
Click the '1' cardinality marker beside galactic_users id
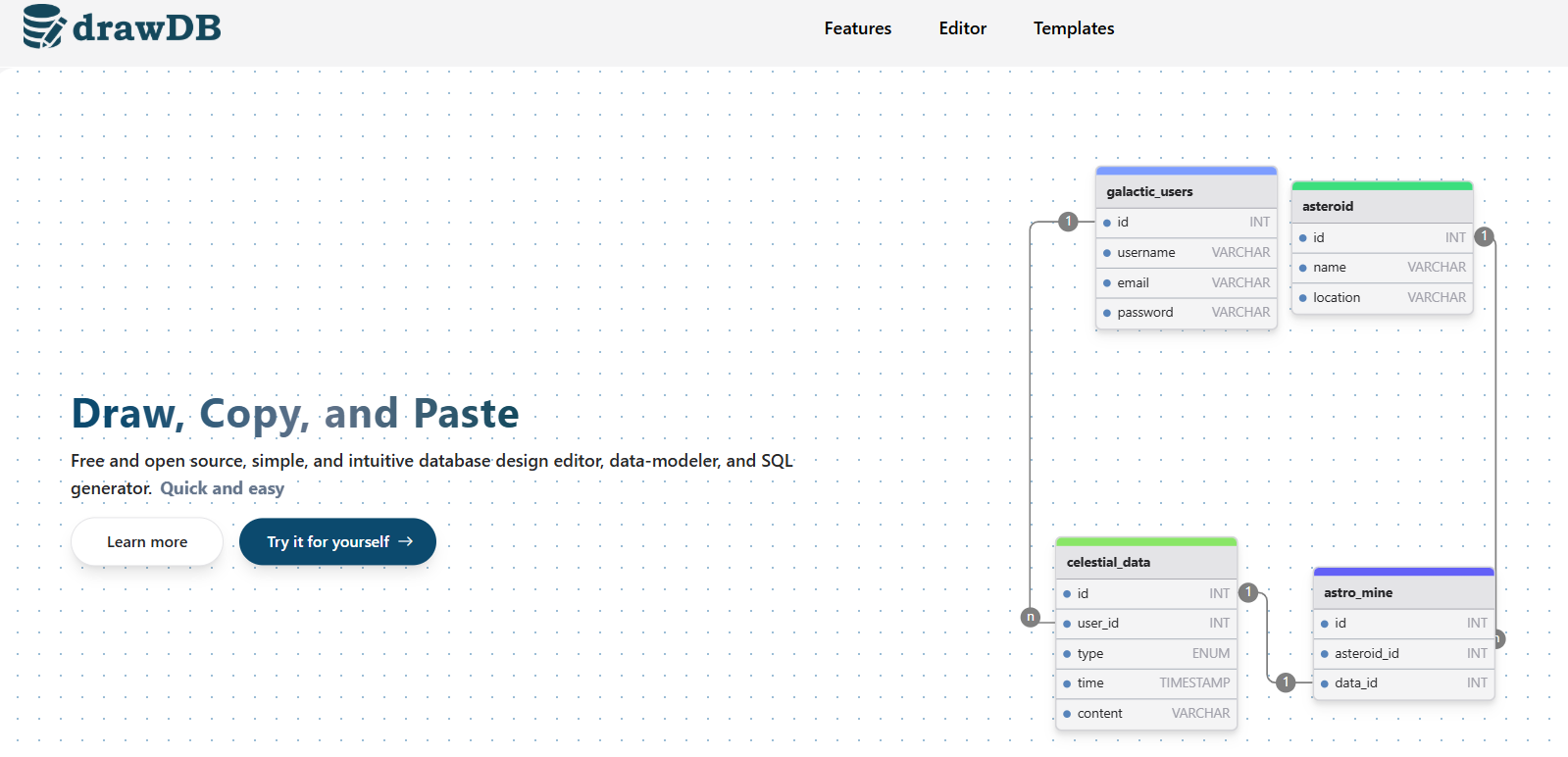(x=1068, y=222)
